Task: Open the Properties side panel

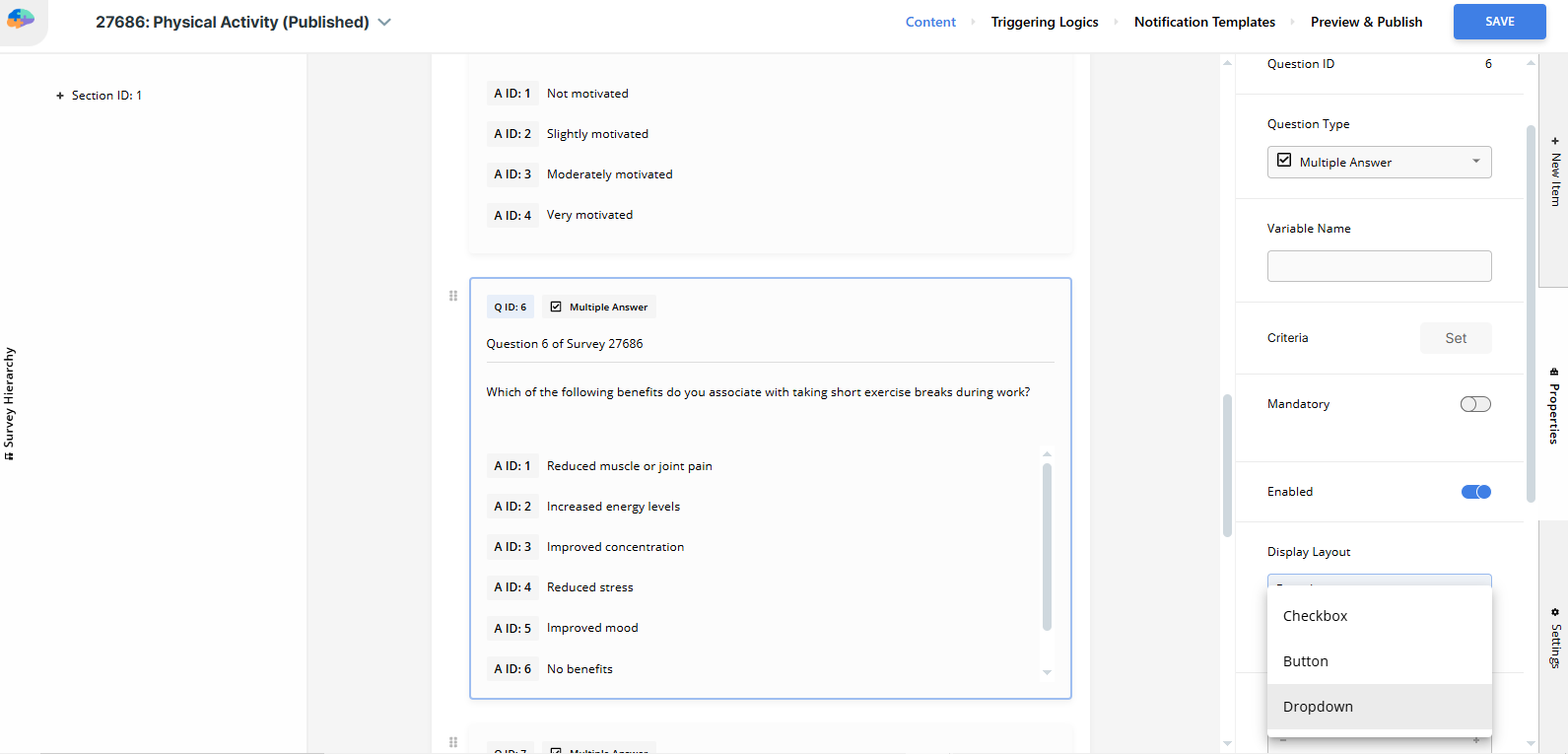Action: tap(1554, 406)
